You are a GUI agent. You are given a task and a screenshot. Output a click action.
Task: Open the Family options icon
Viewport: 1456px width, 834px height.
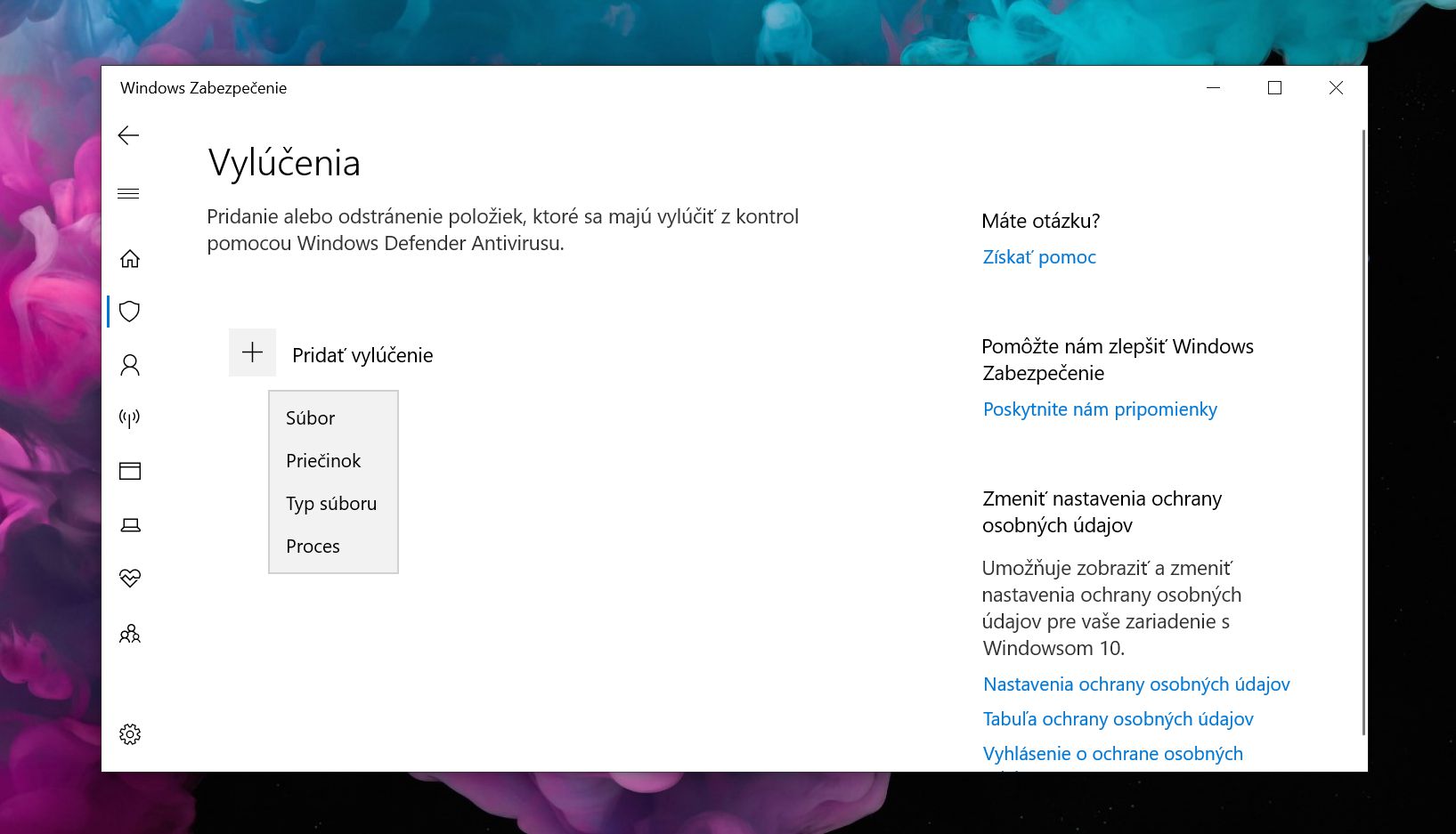[130, 634]
